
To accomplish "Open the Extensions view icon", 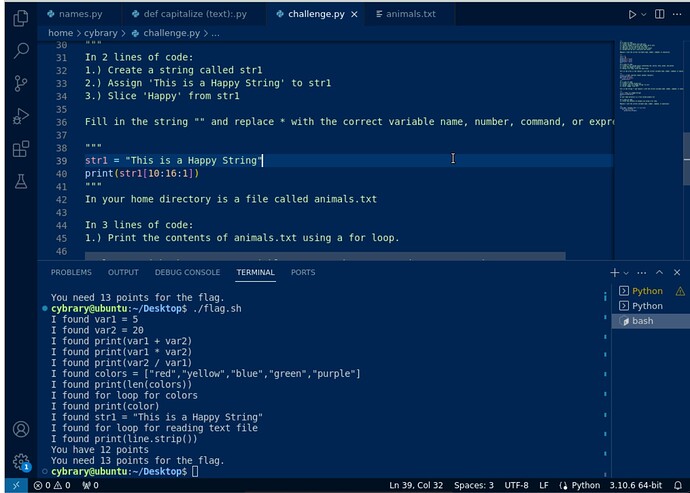I will tap(20, 149).
